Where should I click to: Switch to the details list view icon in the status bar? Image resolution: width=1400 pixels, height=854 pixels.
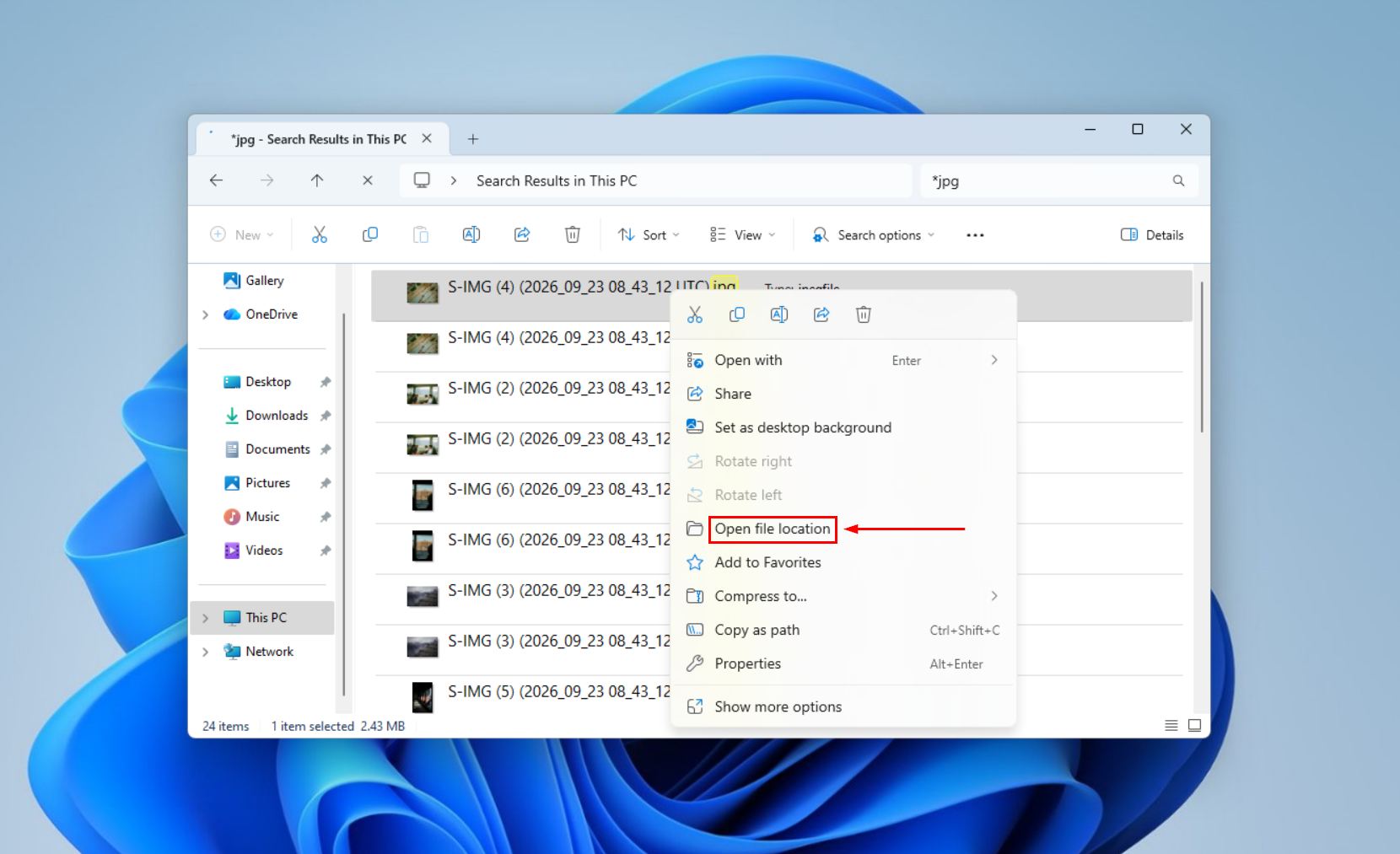1171,725
